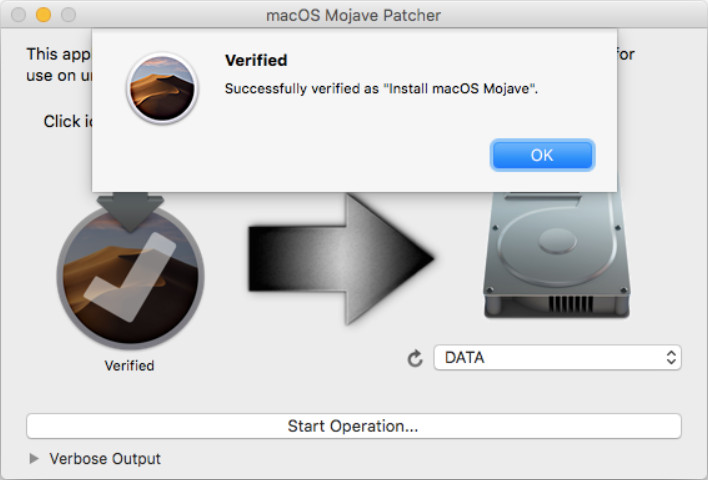
Task: Click the "Verified" label under installer icon
Action: pos(130,365)
